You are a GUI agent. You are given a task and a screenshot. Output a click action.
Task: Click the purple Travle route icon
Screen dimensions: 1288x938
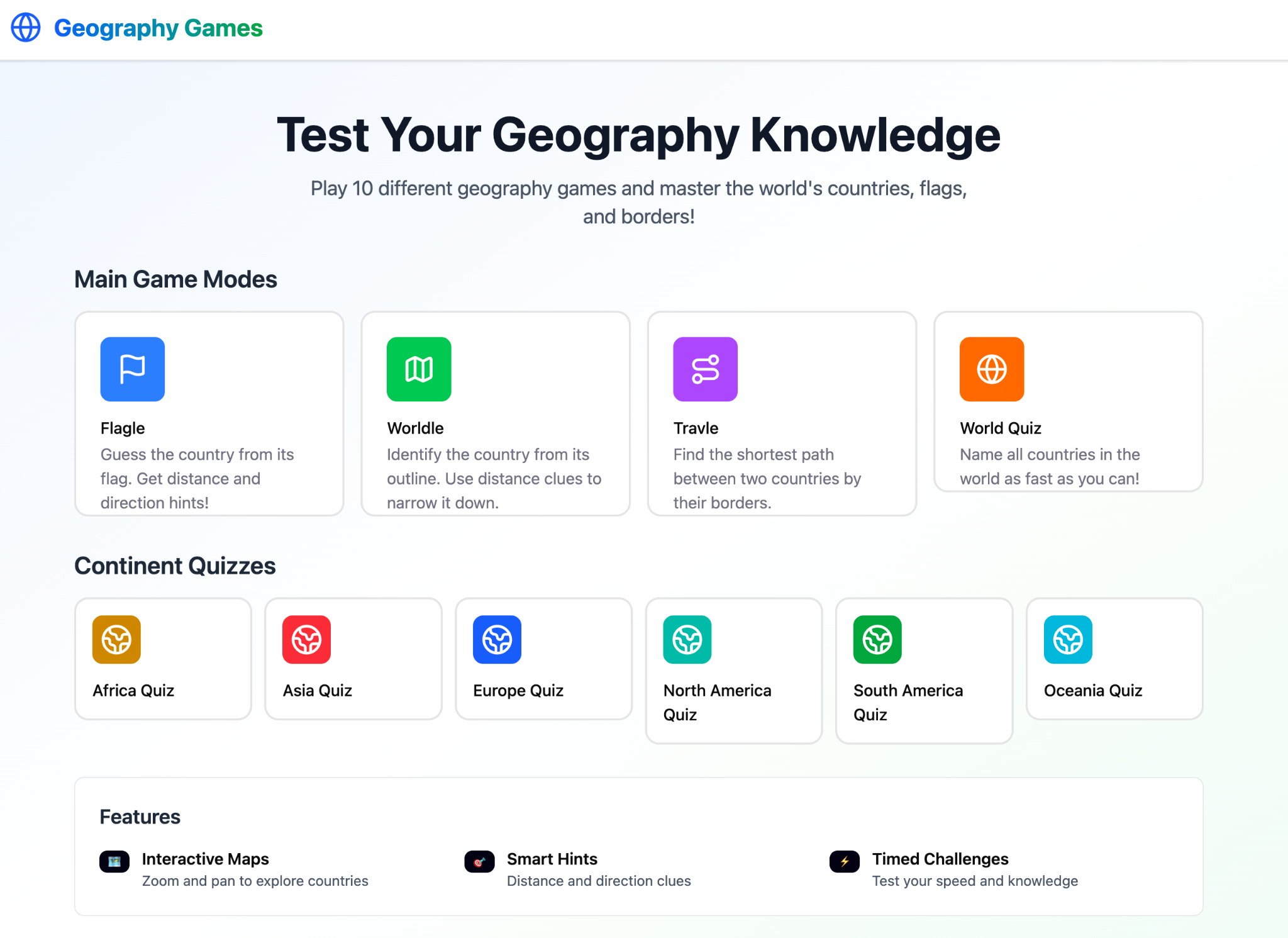click(705, 369)
